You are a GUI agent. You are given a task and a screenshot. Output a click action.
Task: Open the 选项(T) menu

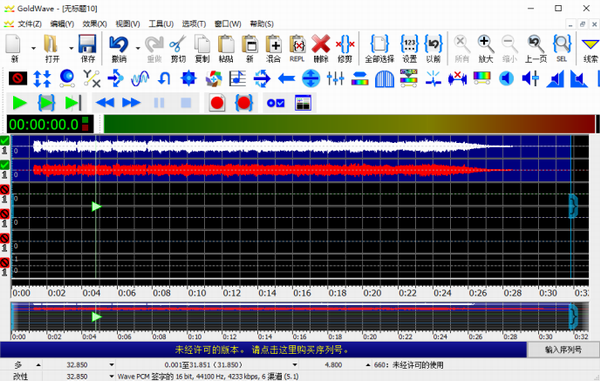pos(194,24)
